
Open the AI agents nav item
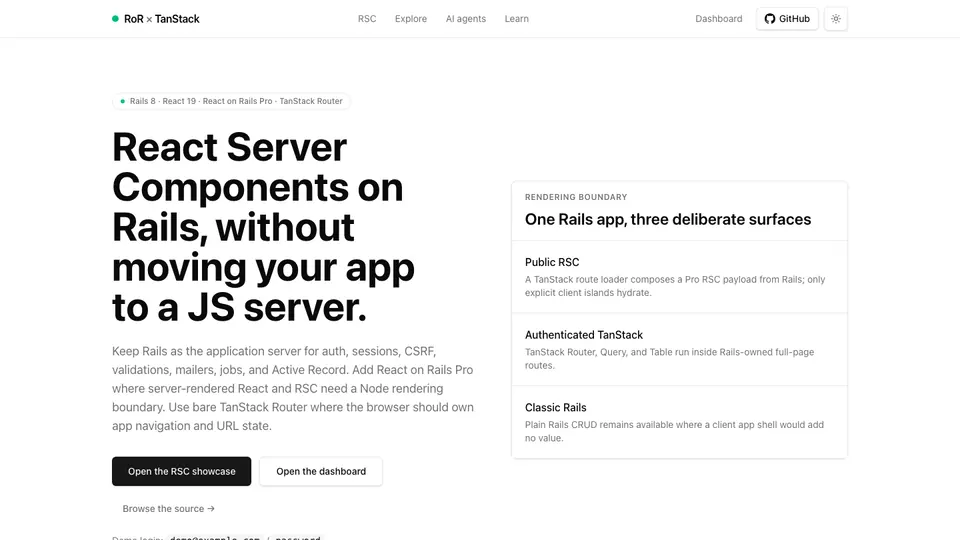(465, 19)
